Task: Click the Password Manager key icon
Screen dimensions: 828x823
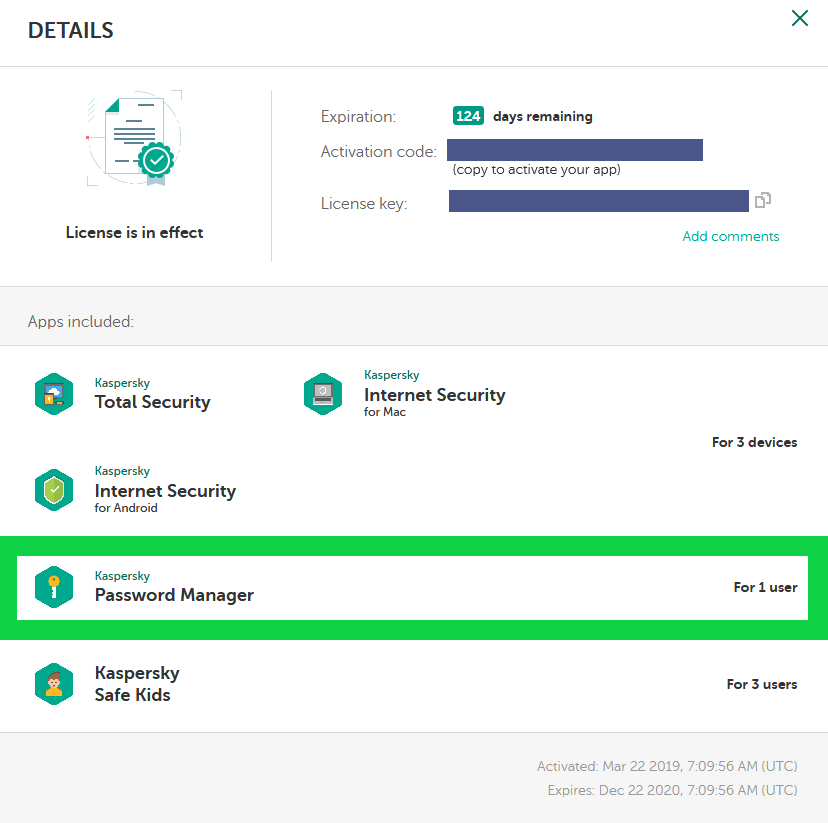Action: [x=54, y=587]
